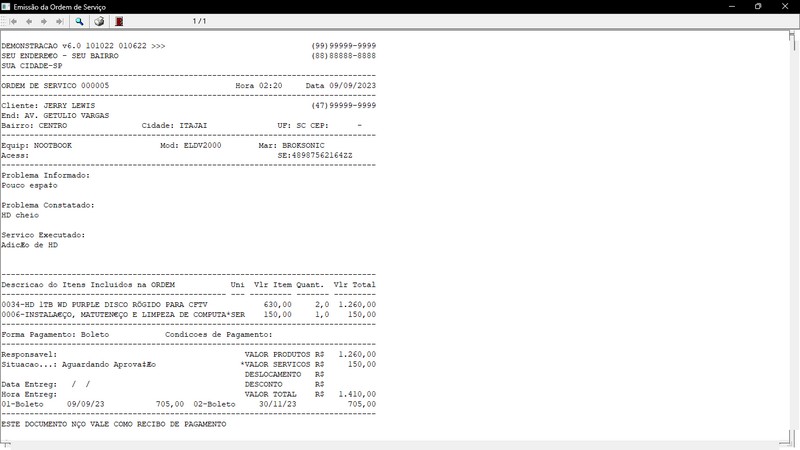
Task: Click 'ESTE DOCUMENTO' footer disclaimer line
Action: [x=114, y=424]
